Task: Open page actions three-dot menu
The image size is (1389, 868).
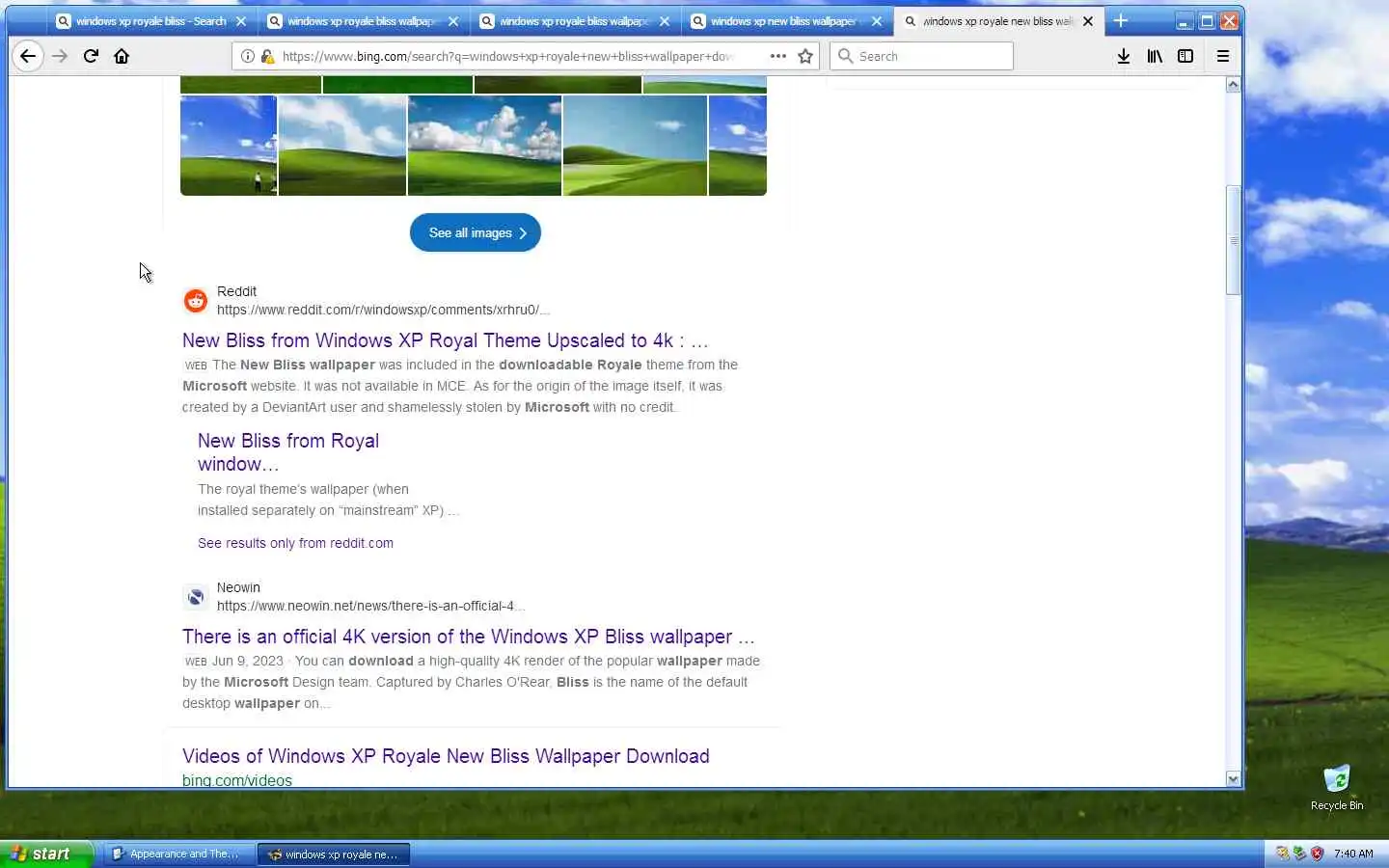Action: click(778, 56)
